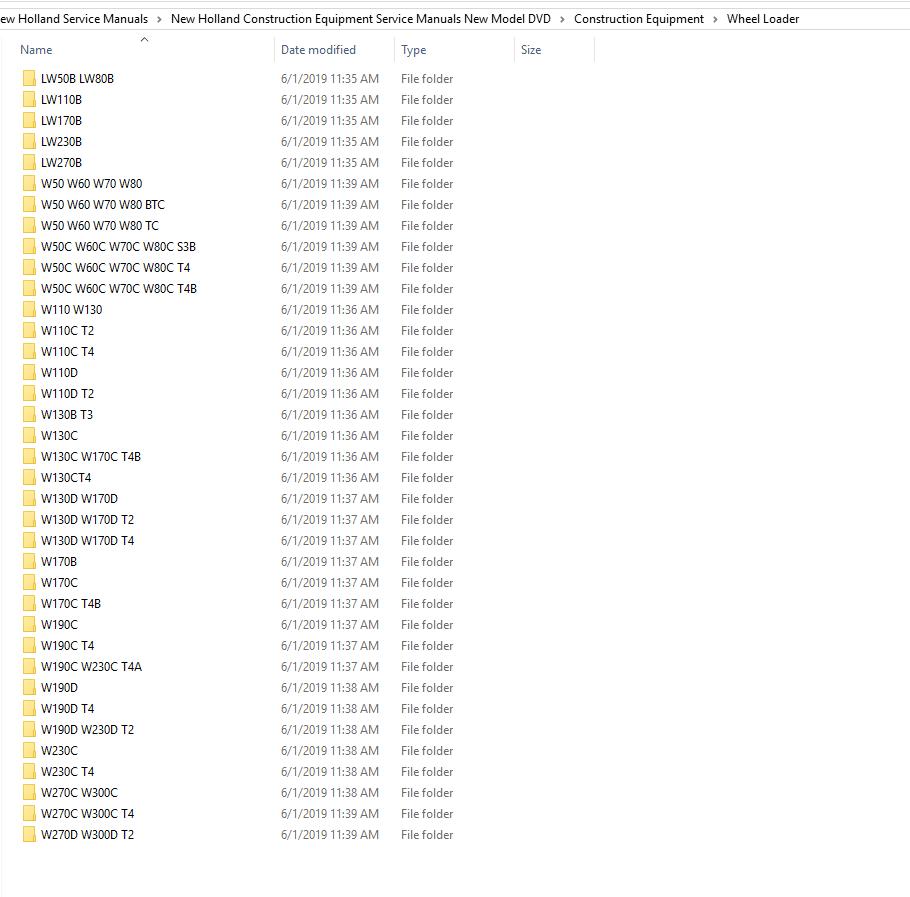Click the W190C folder icon
Image resolution: width=910 pixels, height=897 pixels.
(29, 624)
